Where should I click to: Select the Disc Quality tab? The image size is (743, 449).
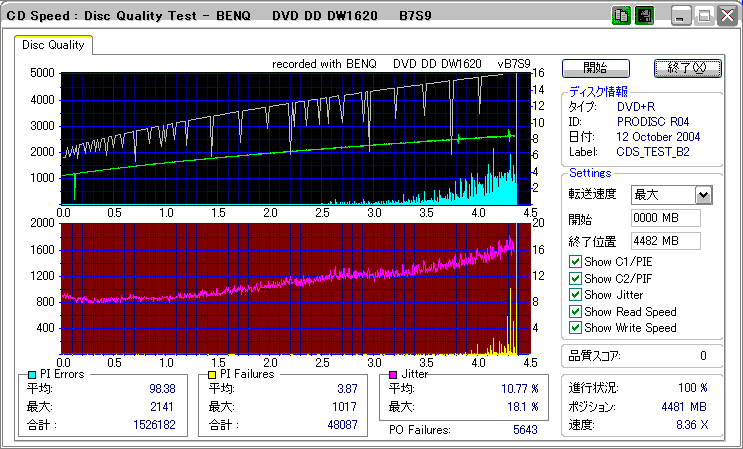point(53,44)
